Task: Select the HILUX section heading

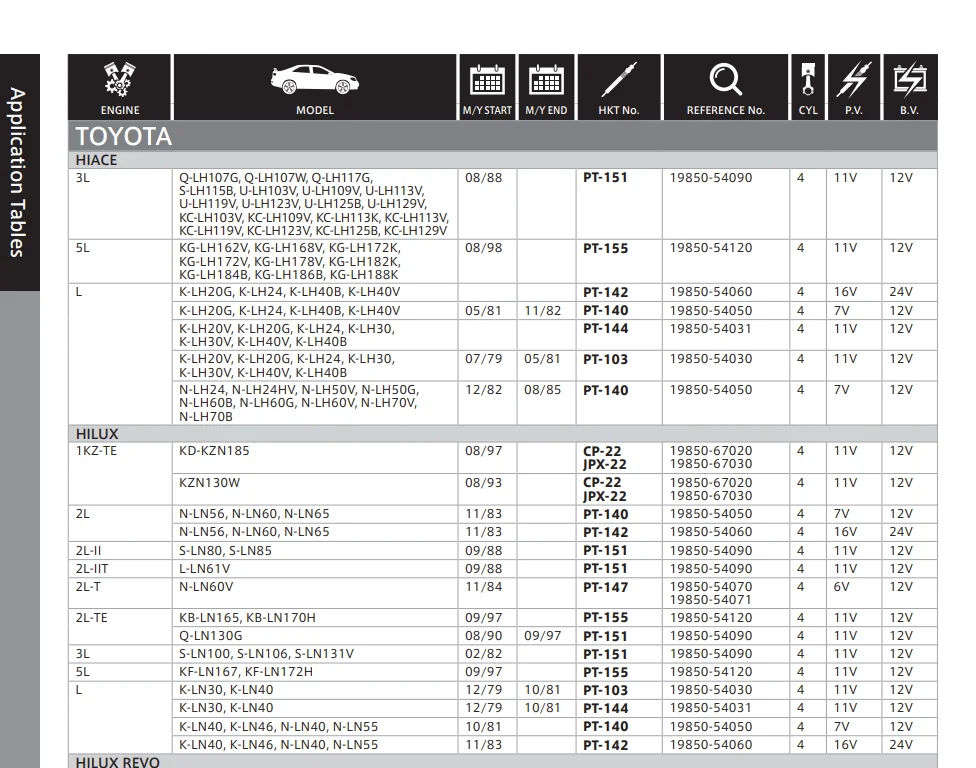Action: click(x=97, y=434)
